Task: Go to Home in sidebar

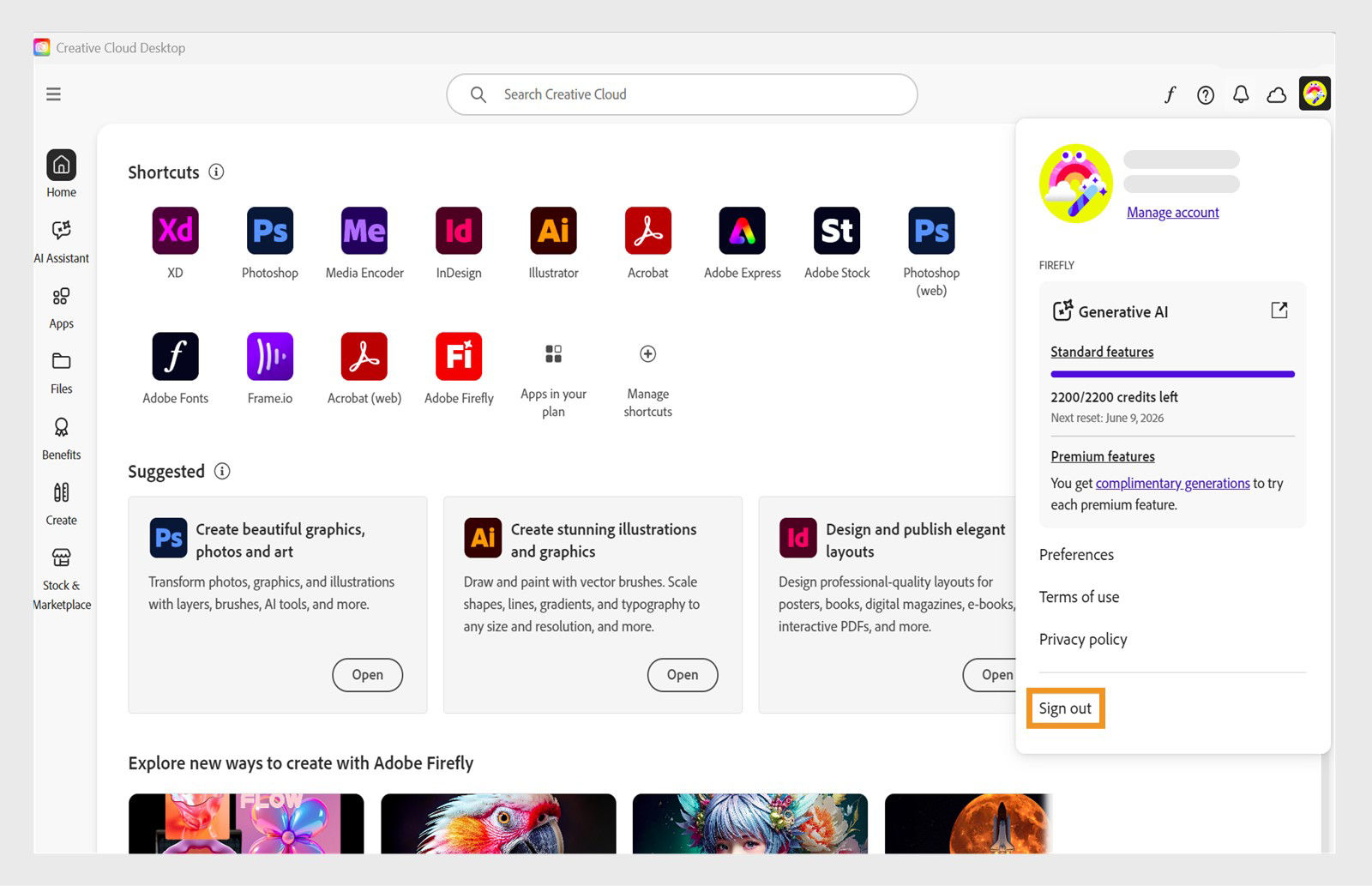Action: [61, 173]
